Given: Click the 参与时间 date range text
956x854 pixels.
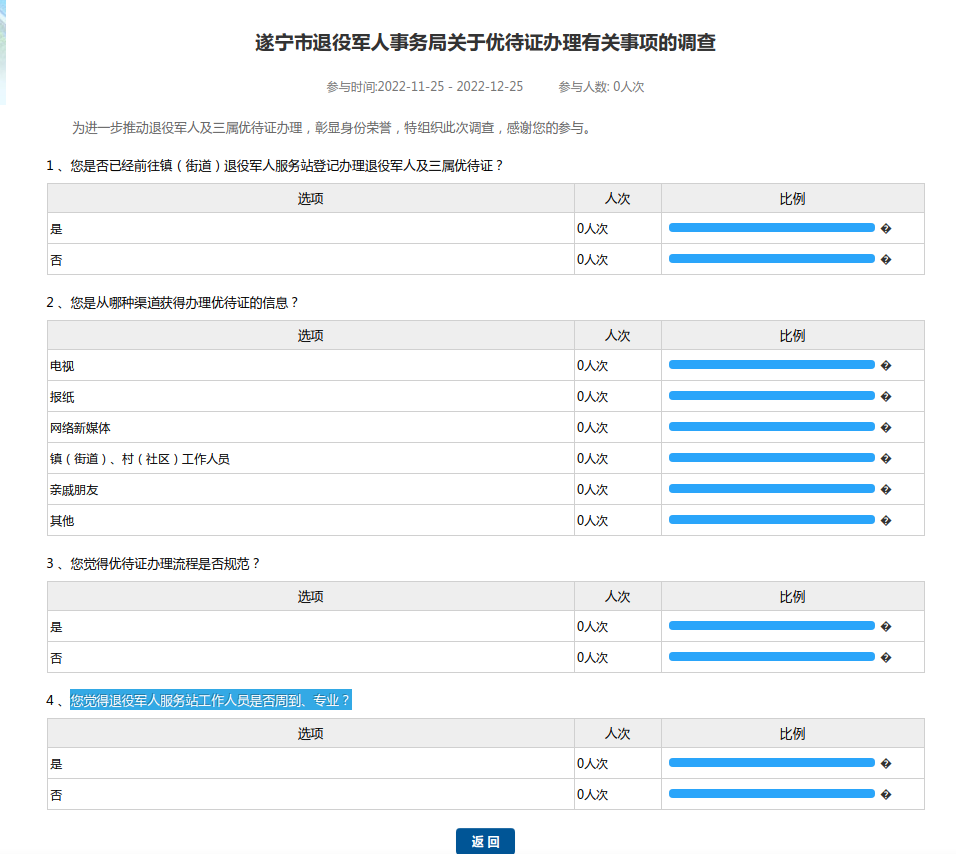Looking at the screenshot, I should [424, 87].
